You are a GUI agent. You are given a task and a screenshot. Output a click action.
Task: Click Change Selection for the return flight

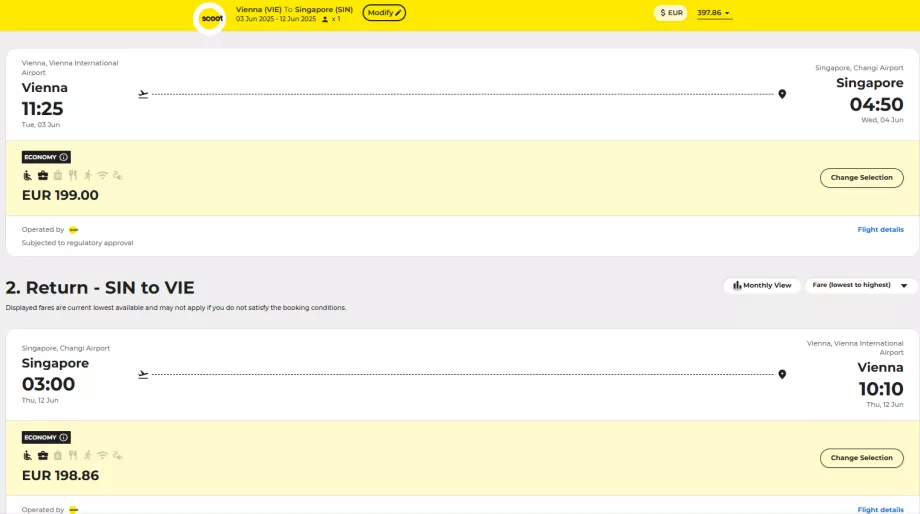point(861,458)
